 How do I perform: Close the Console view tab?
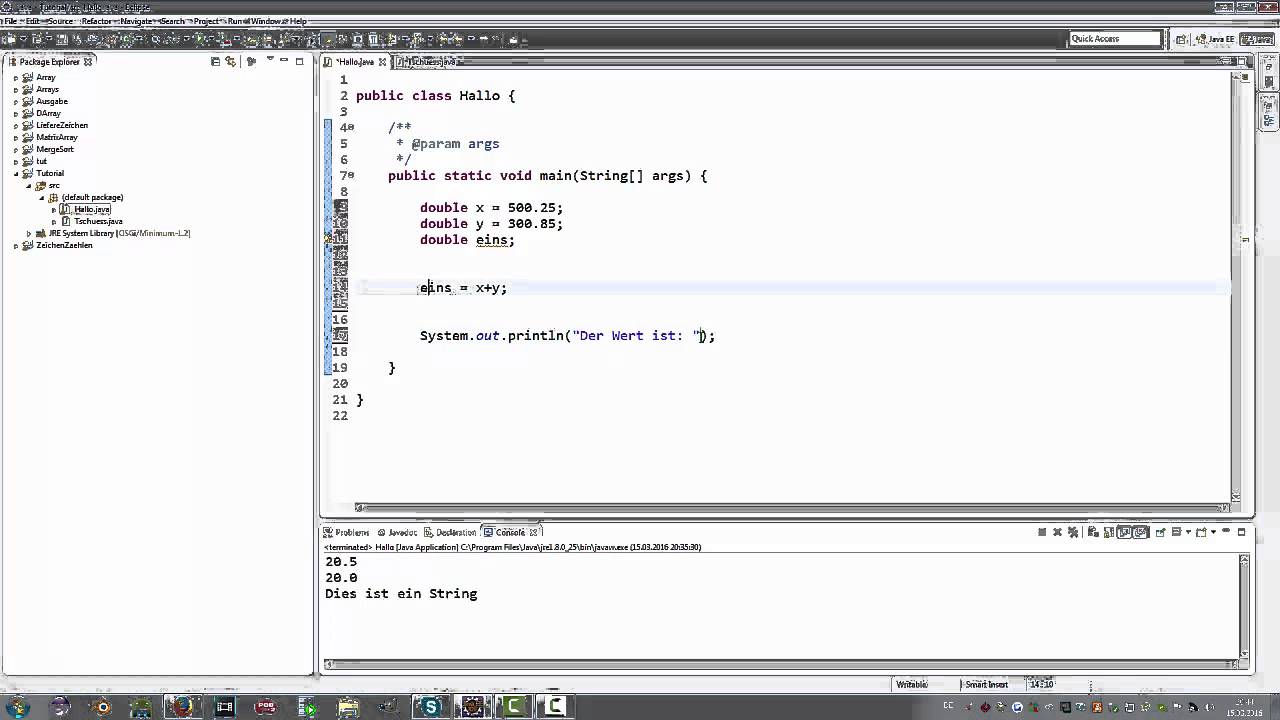[534, 532]
